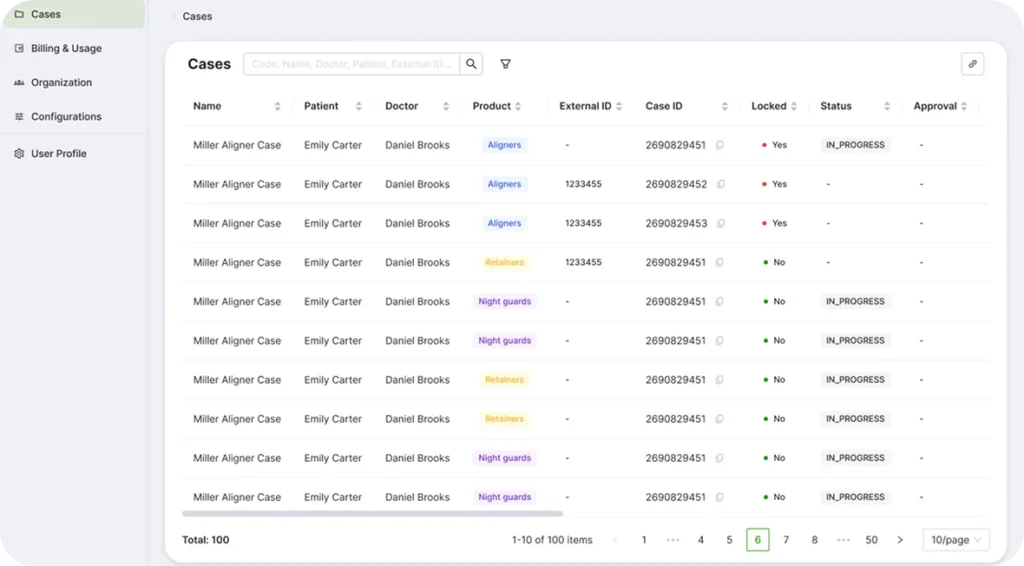
Task: Sort by Name column arrows
Action: tap(278, 106)
